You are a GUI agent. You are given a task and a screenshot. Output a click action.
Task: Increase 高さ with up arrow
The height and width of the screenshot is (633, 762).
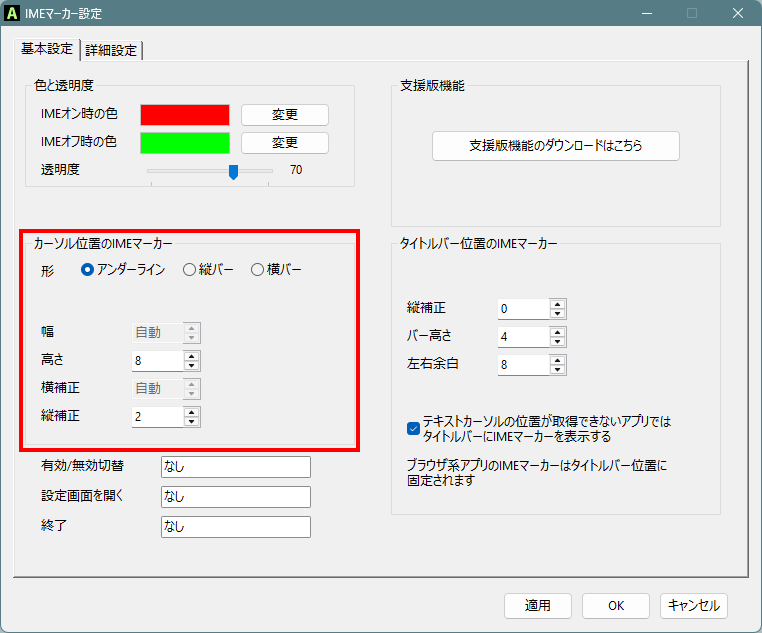[192, 356]
